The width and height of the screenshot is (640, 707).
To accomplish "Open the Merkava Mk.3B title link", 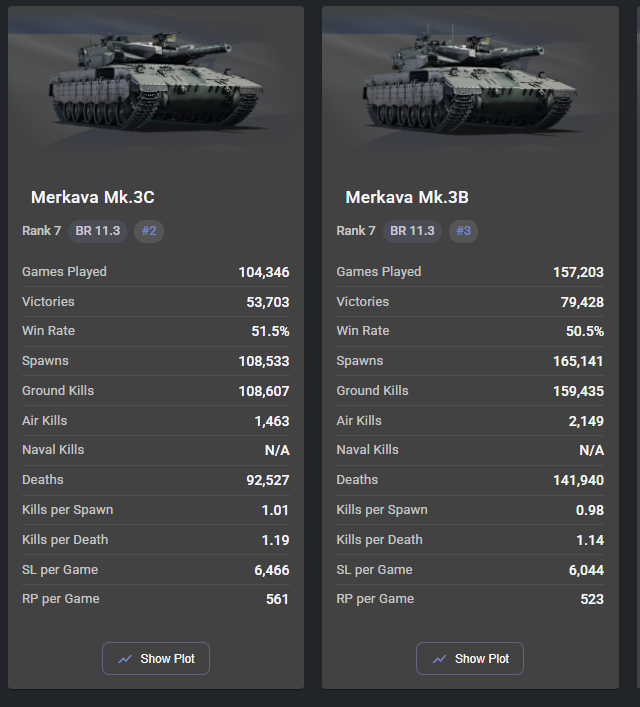I will [407, 197].
